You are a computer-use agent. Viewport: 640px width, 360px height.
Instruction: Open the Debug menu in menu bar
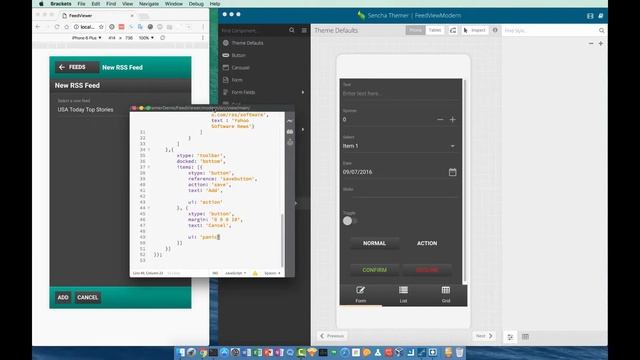point(196,4)
